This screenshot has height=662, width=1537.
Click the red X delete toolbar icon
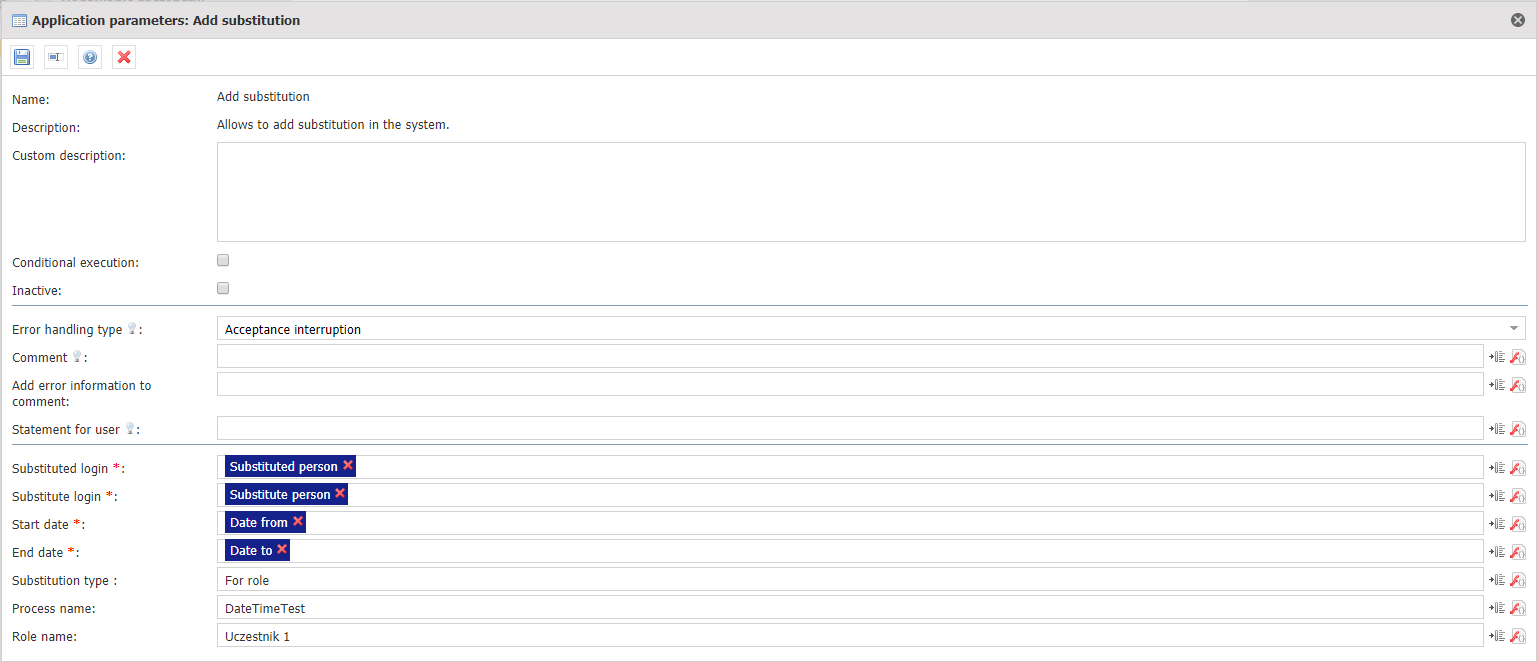pos(124,58)
